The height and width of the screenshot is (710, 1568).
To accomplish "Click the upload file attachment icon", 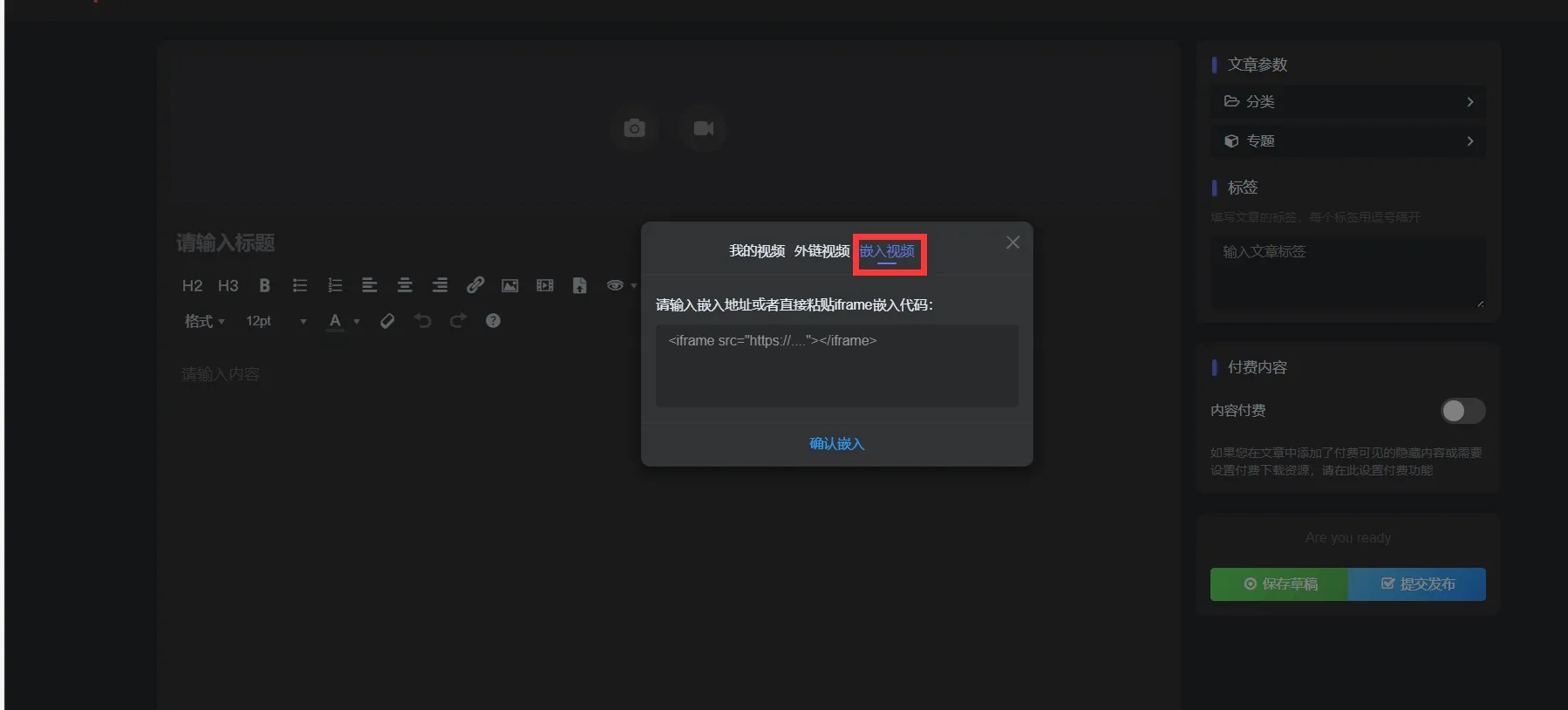I will pyautogui.click(x=580, y=285).
